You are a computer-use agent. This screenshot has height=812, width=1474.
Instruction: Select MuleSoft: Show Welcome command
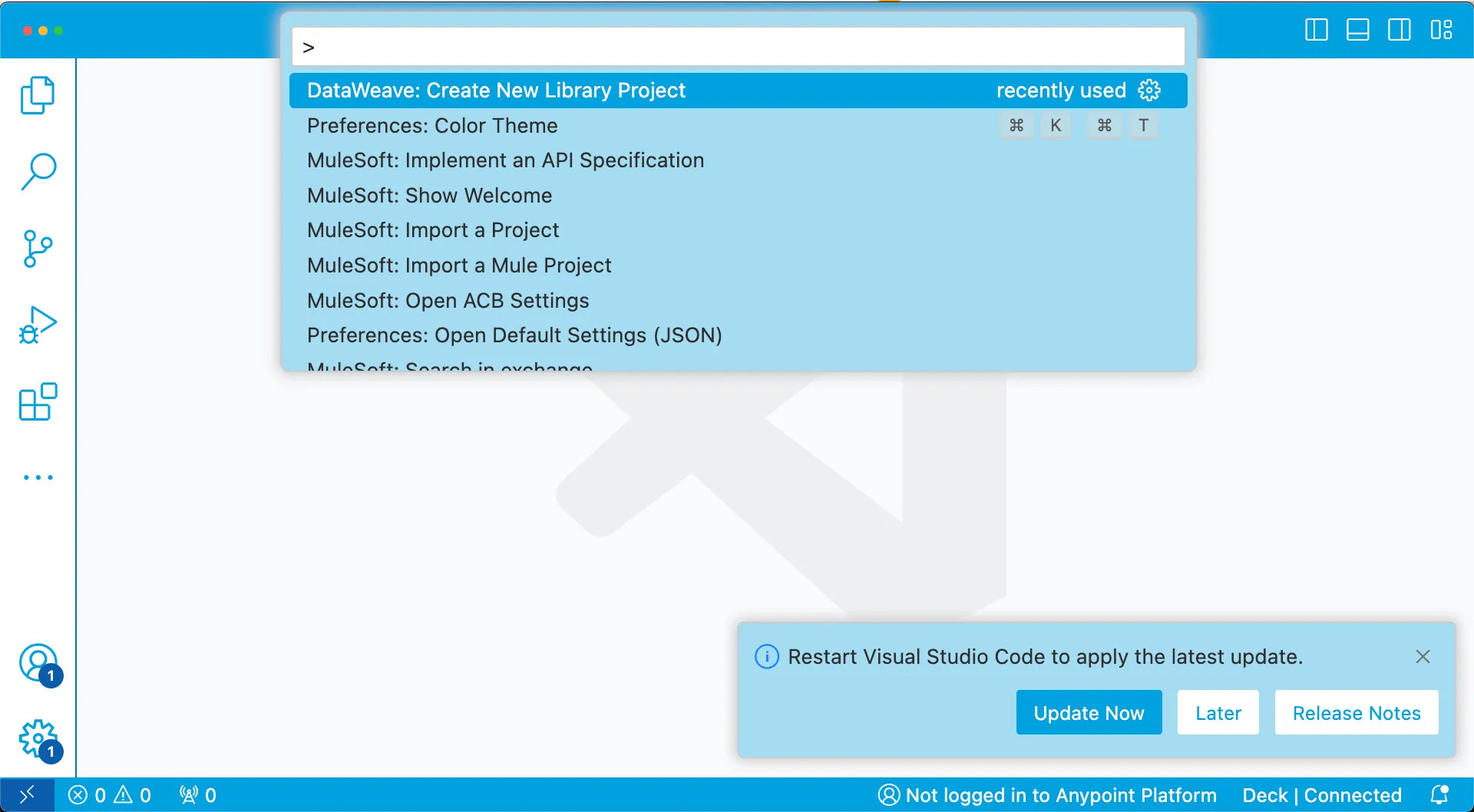739,196
